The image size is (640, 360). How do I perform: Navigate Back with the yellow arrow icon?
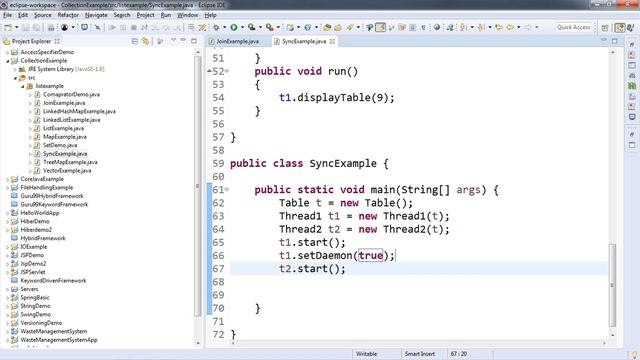510,27
